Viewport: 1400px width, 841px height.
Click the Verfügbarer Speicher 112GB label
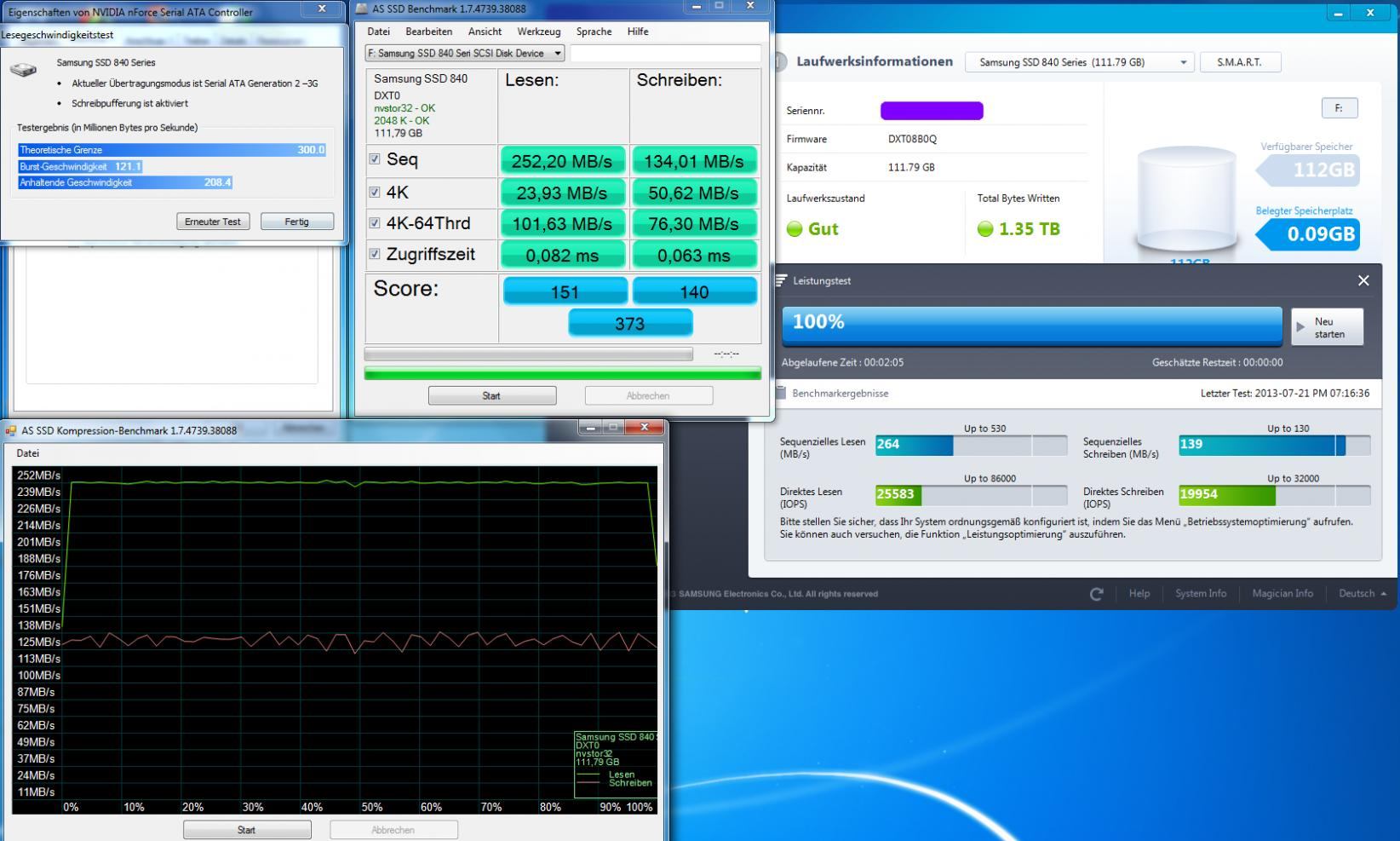(x=1307, y=170)
